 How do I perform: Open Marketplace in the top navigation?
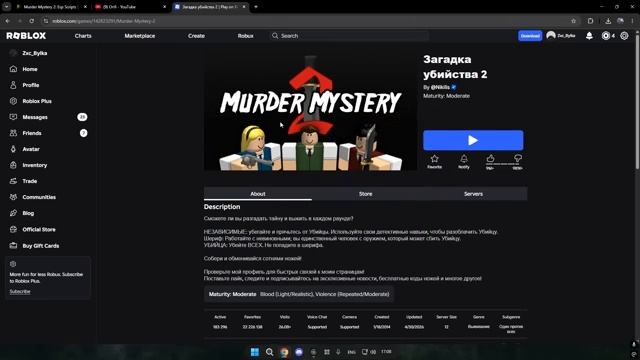140,36
